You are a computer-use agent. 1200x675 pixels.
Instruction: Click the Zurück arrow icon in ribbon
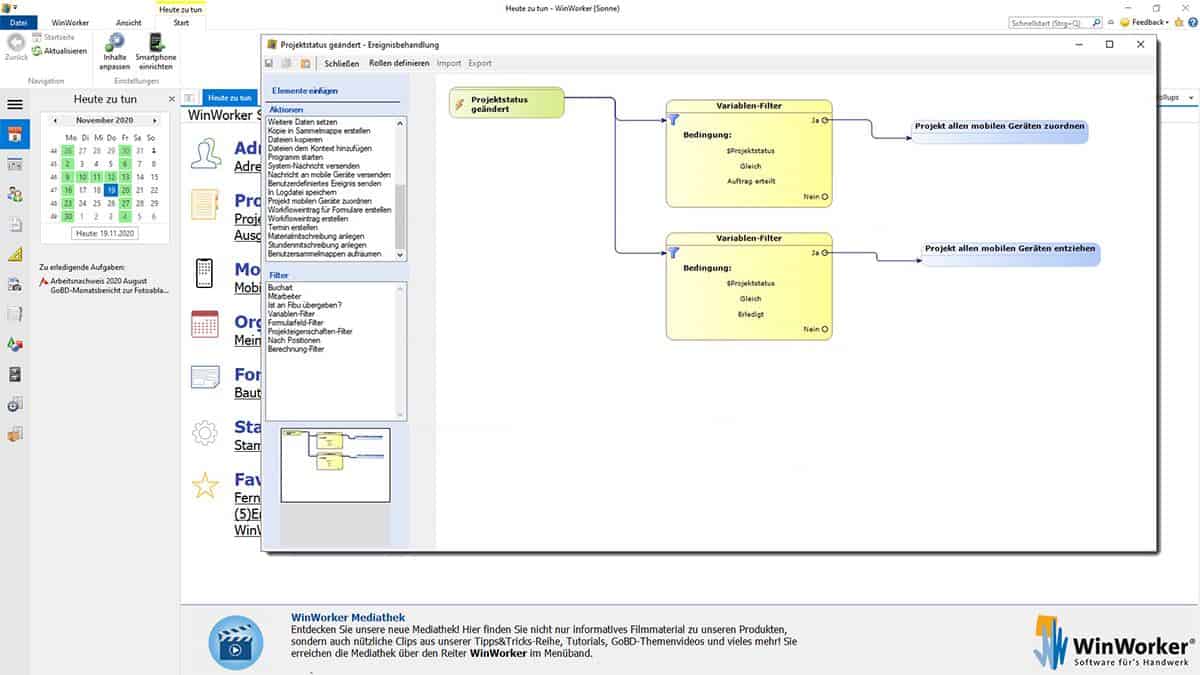click(16, 43)
